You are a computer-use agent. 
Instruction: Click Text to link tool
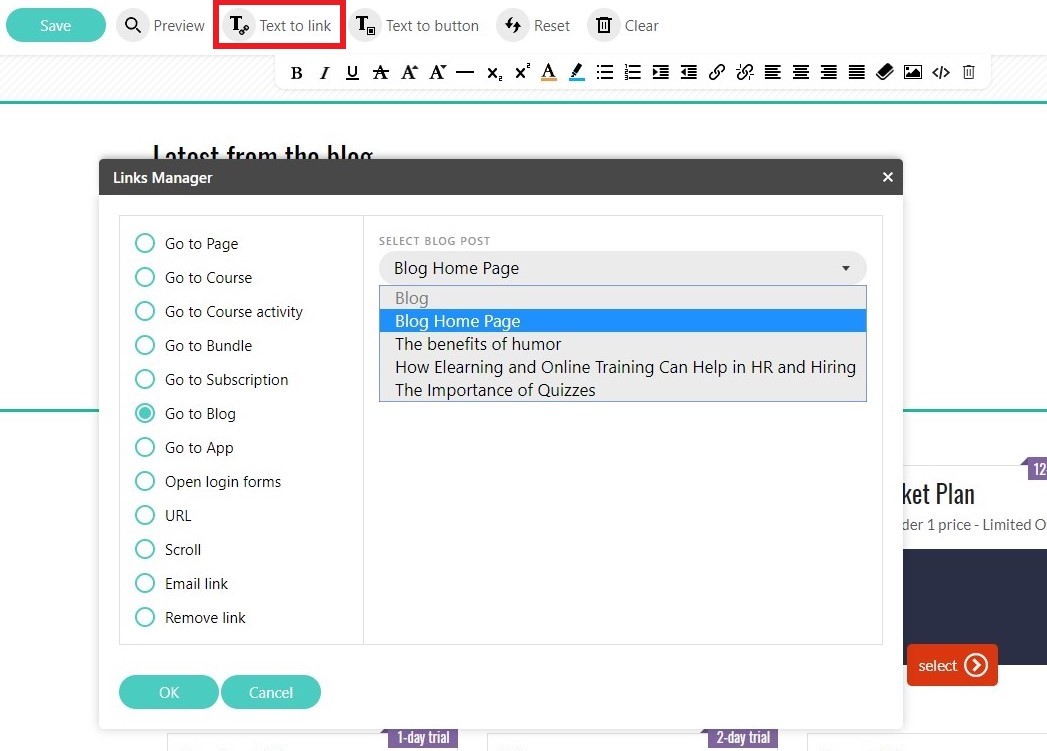point(279,25)
